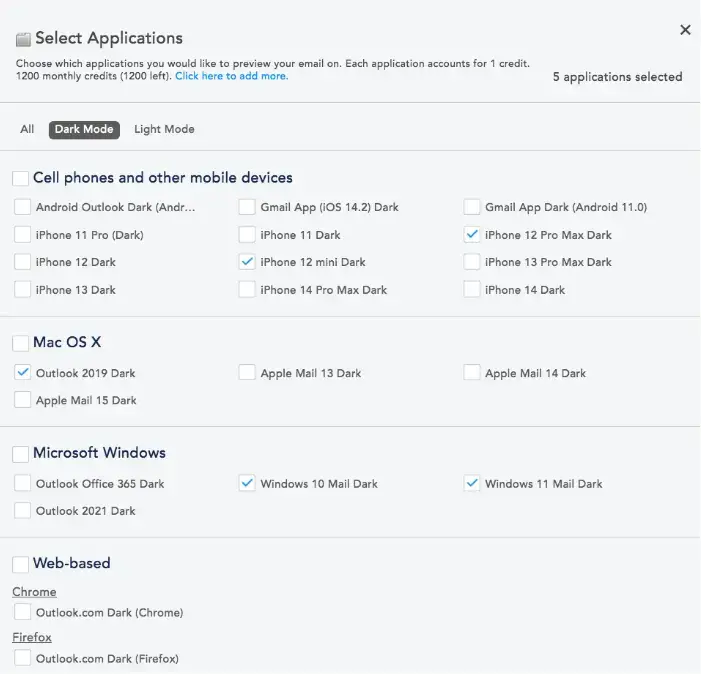Tick the Microsoft Windows group checkbox
This screenshot has height=674, width=701.
point(21,454)
